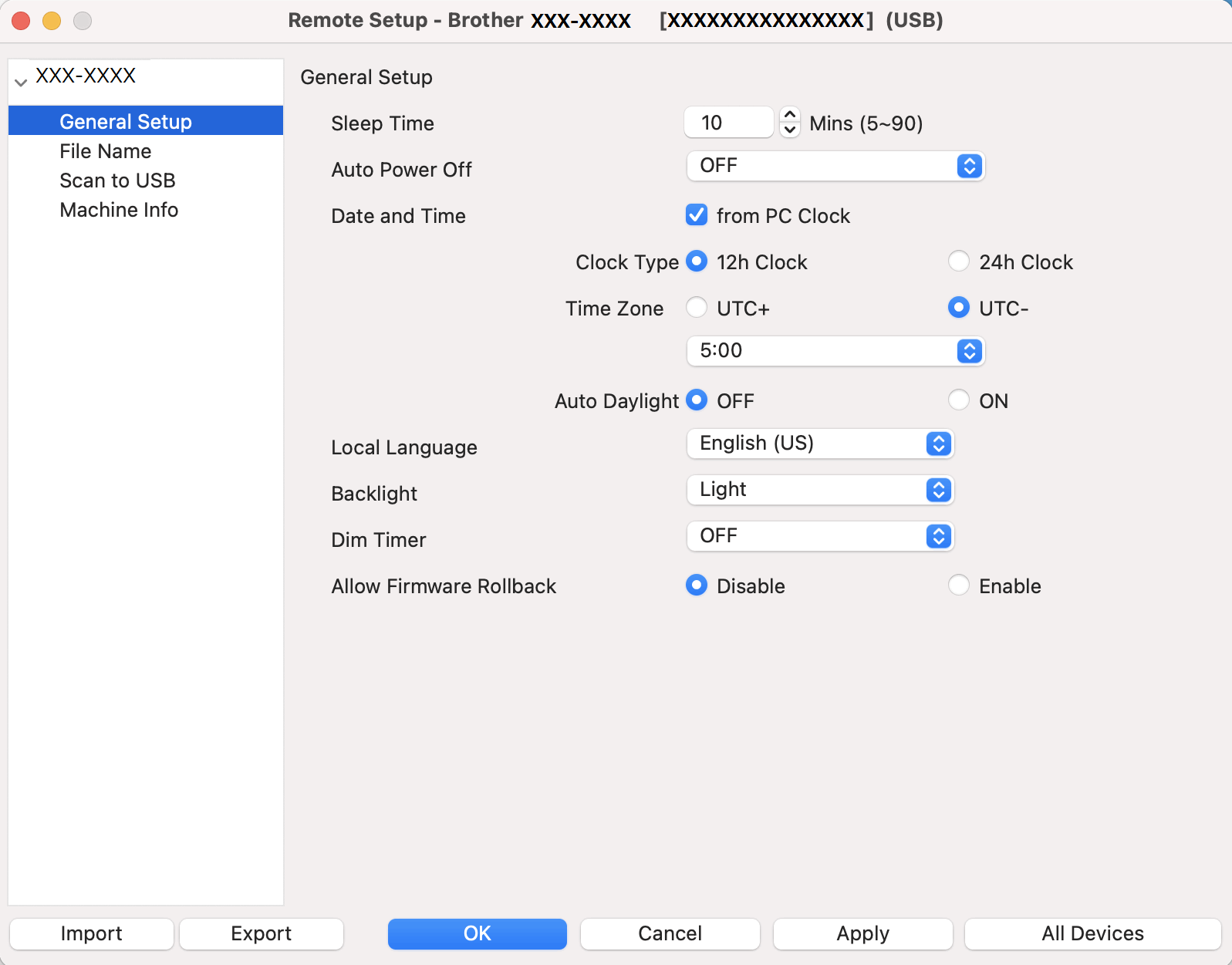Select Enable for Firmware Rollback
Image resolution: width=1232 pixels, height=965 pixels.
(x=959, y=585)
